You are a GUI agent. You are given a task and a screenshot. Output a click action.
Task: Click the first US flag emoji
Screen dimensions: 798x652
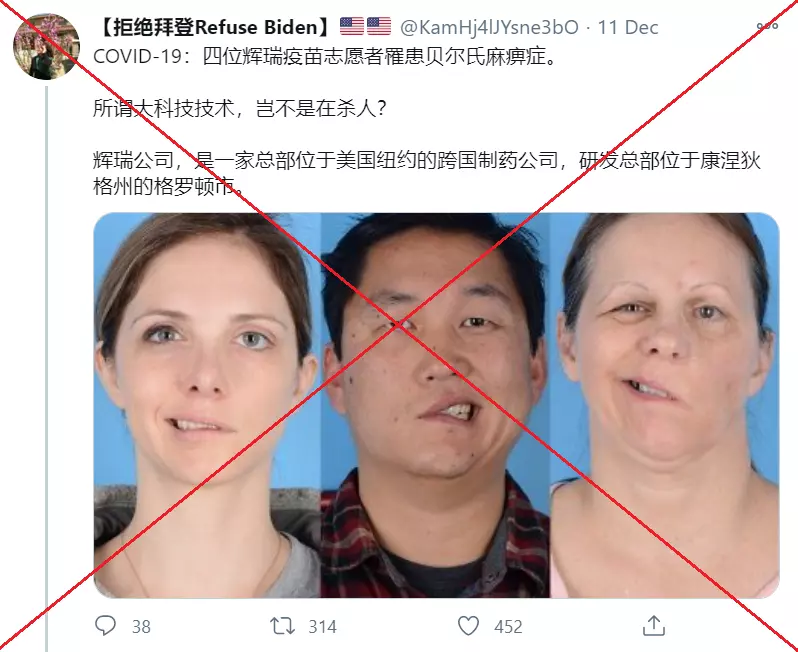pos(352,26)
